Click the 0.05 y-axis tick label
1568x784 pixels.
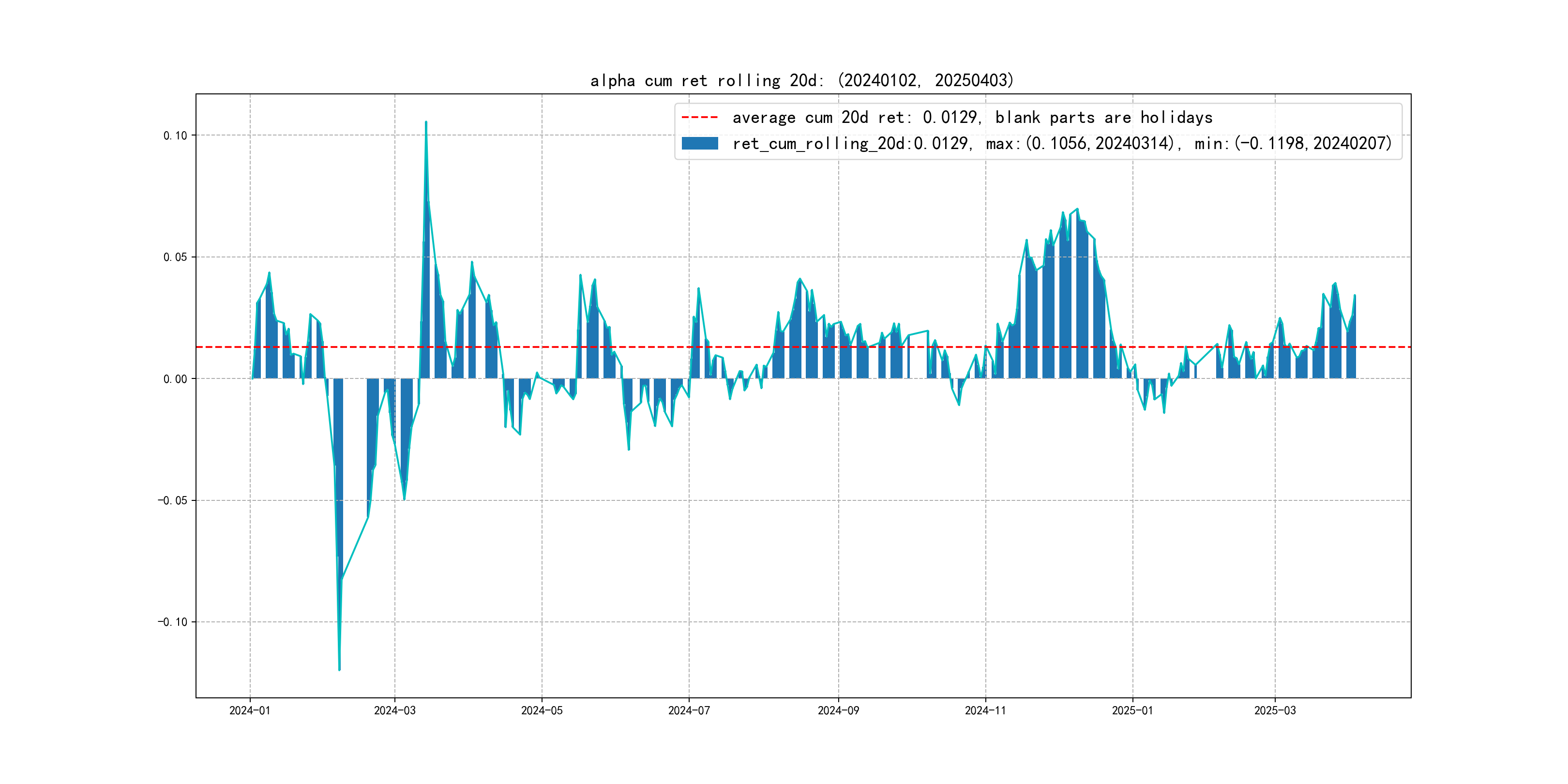[x=175, y=257]
